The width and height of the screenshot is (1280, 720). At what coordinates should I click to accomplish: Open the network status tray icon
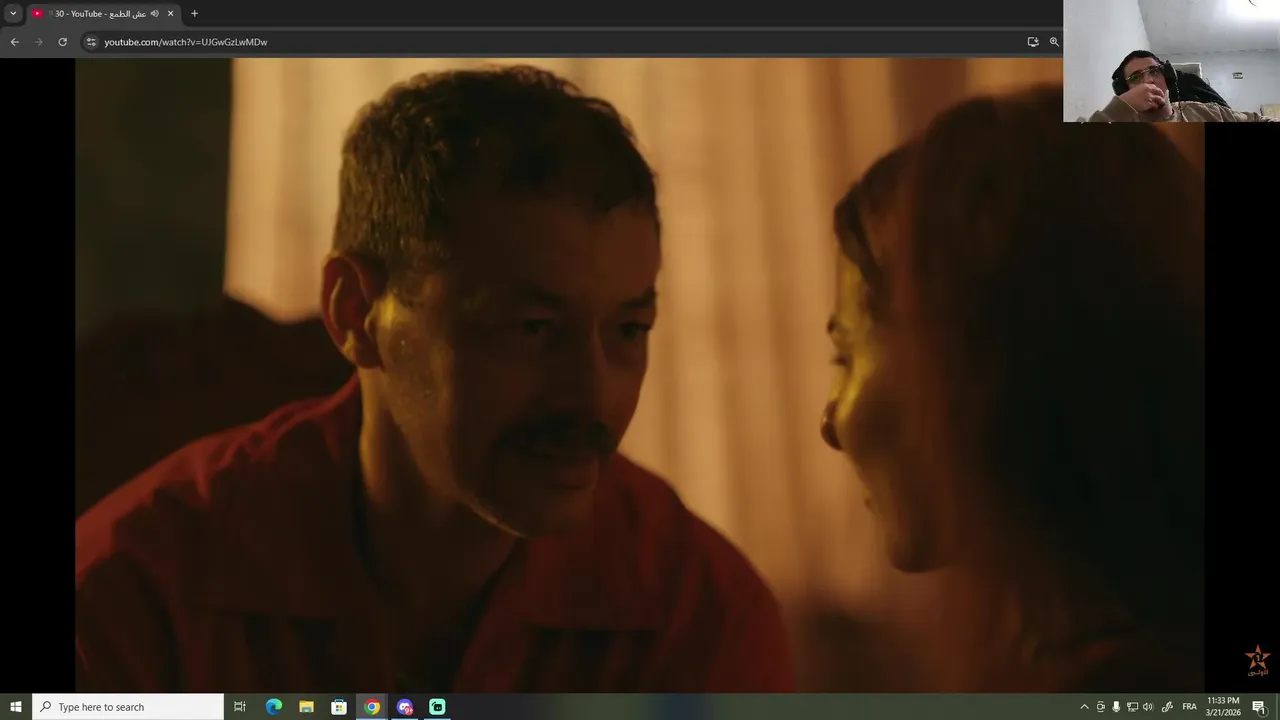(x=1132, y=707)
